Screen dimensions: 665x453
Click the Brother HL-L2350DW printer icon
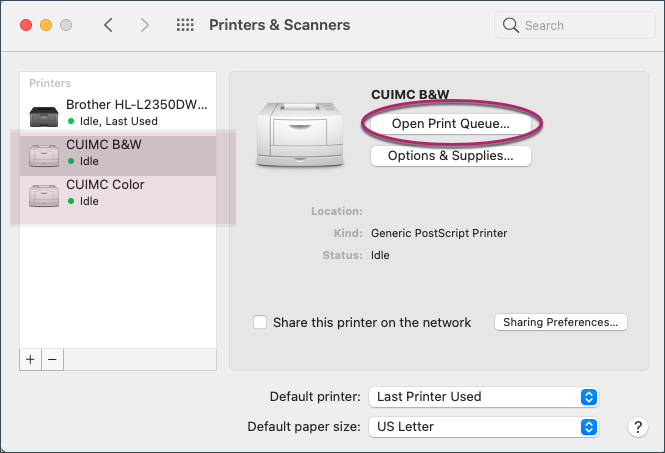click(x=43, y=112)
